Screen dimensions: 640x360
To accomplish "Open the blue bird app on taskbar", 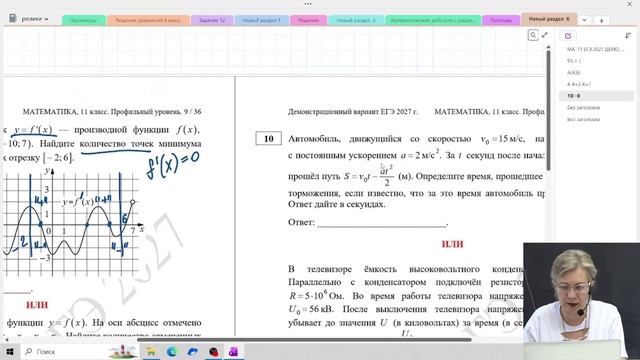I will [x=193, y=351].
